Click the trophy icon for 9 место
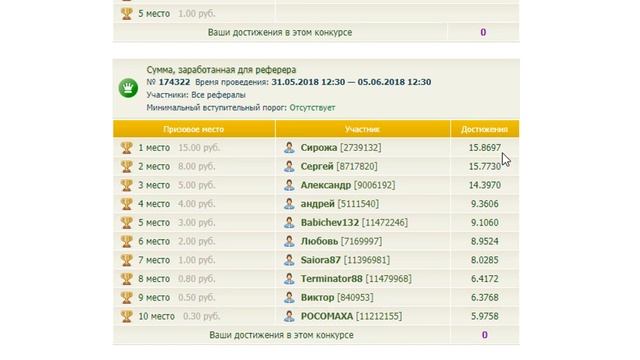The image size is (640, 360). coord(127,298)
